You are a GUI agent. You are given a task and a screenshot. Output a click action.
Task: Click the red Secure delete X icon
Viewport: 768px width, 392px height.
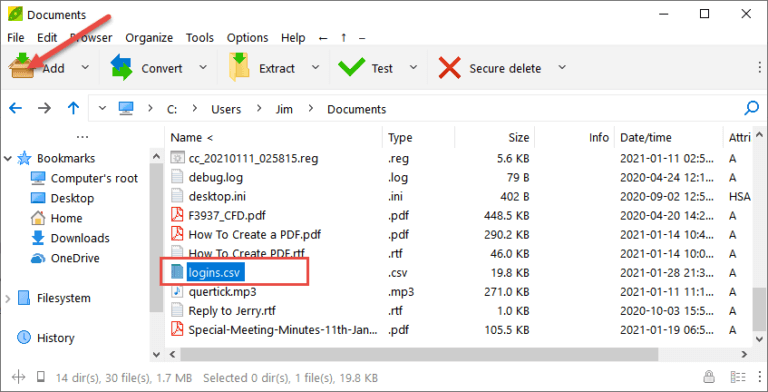click(x=450, y=68)
